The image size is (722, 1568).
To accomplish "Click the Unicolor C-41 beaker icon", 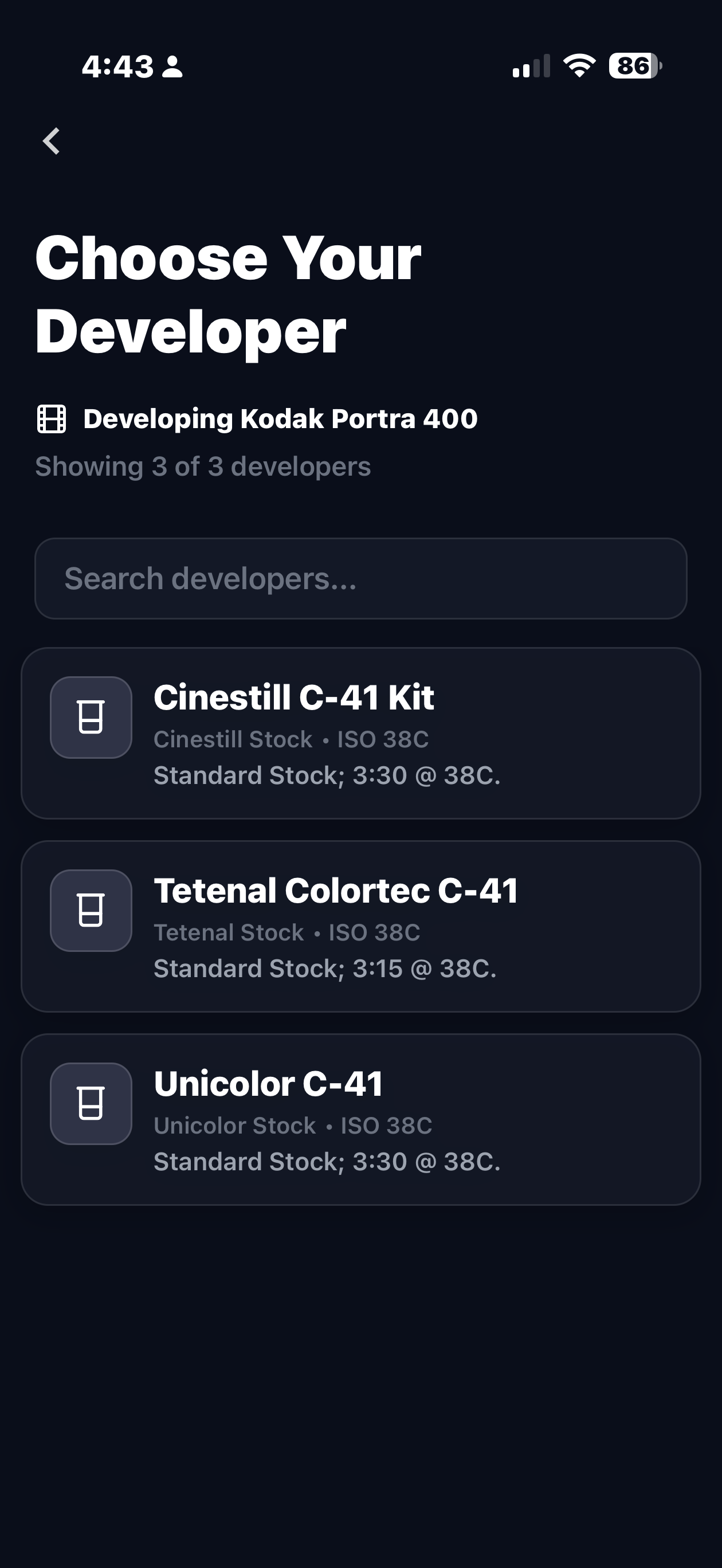I will [91, 1103].
